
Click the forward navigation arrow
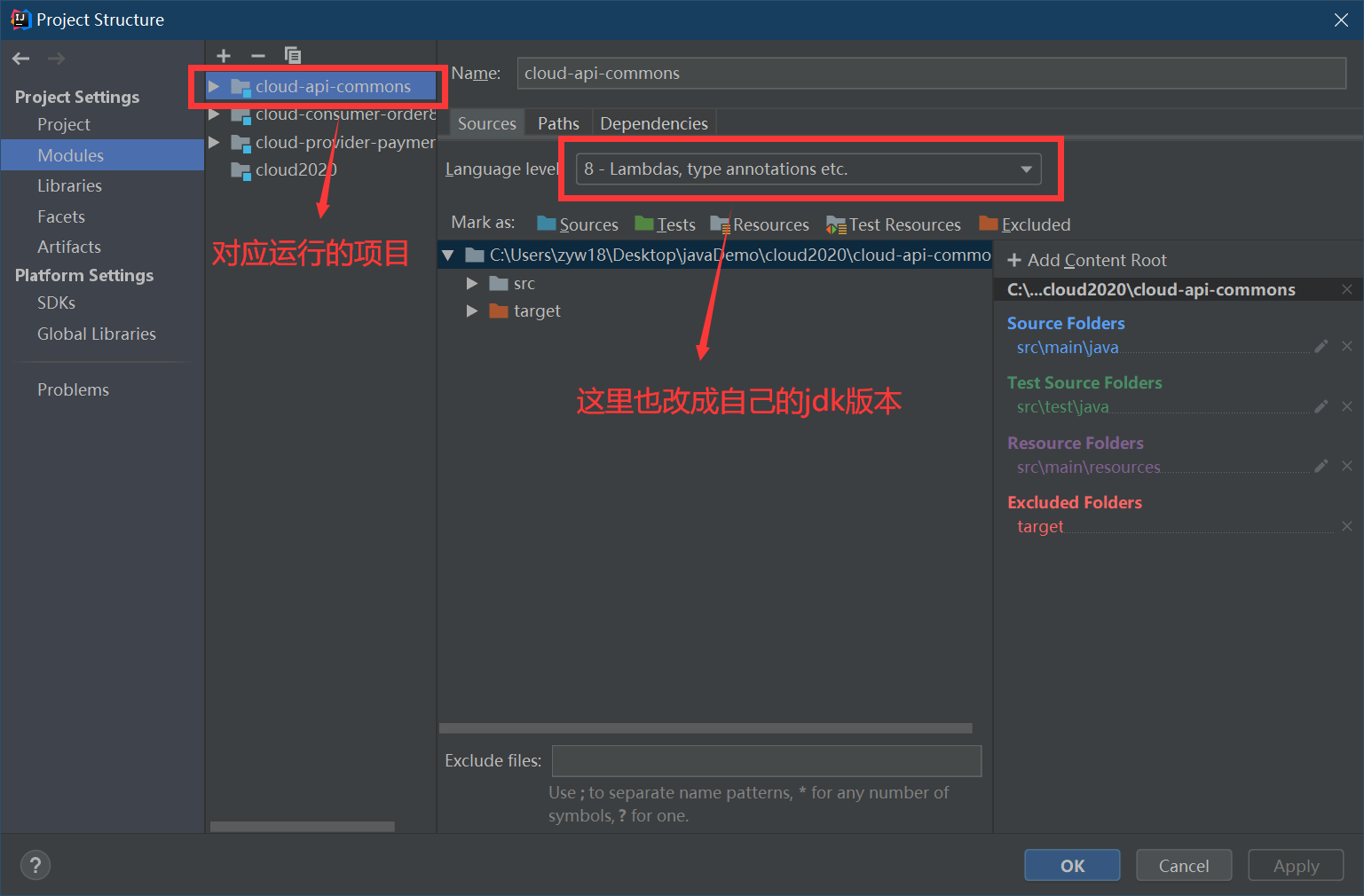(x=57, y=59)
